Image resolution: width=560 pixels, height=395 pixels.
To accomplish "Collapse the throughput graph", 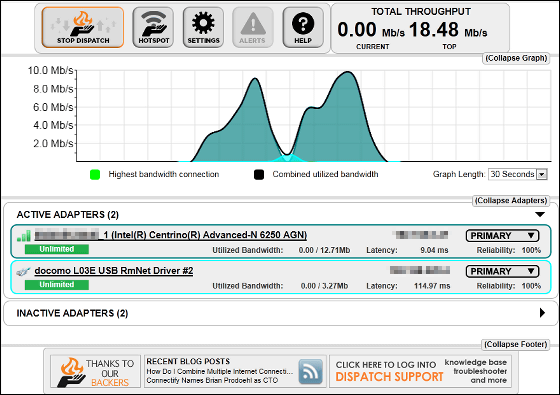I will pyautogui.click(x=516, y=58).
